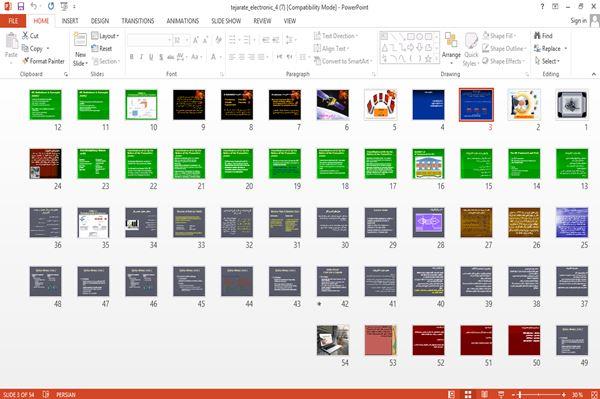Open the Shape Outline dropdown
The image size is (600, 399).
coord(505,49)
